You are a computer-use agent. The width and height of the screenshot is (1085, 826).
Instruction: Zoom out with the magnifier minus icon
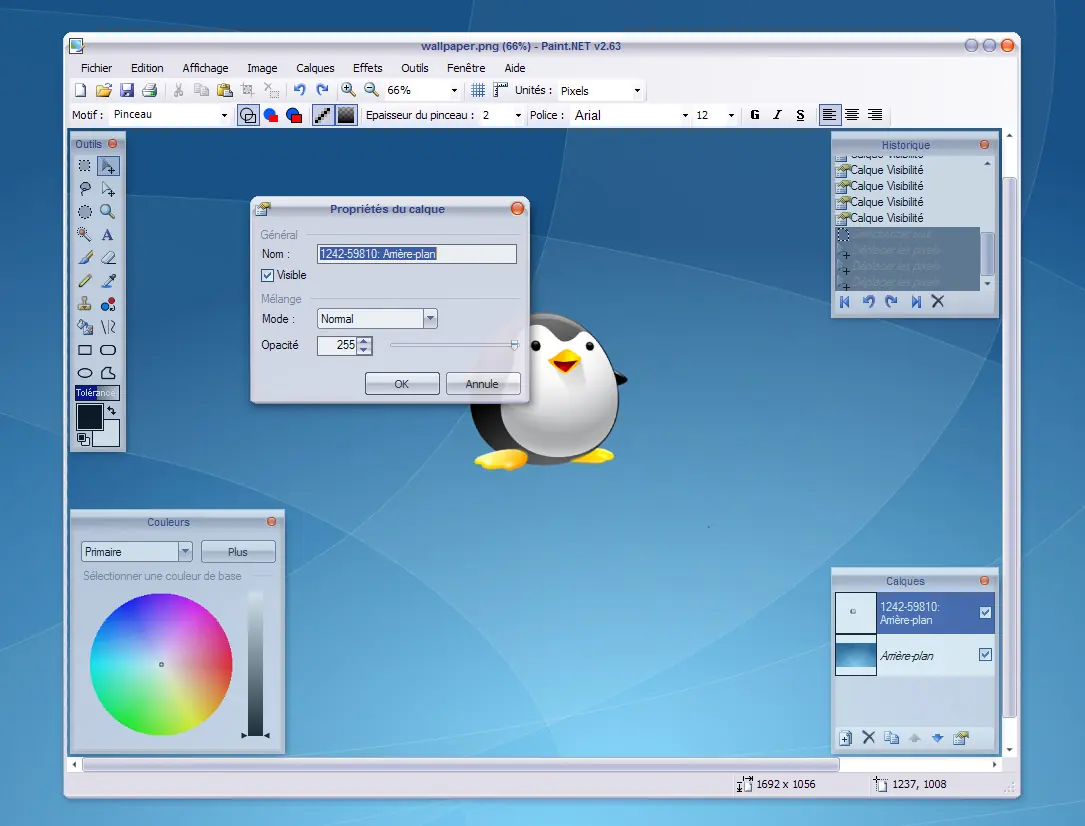pyautogui.click(x=372, y=90)
